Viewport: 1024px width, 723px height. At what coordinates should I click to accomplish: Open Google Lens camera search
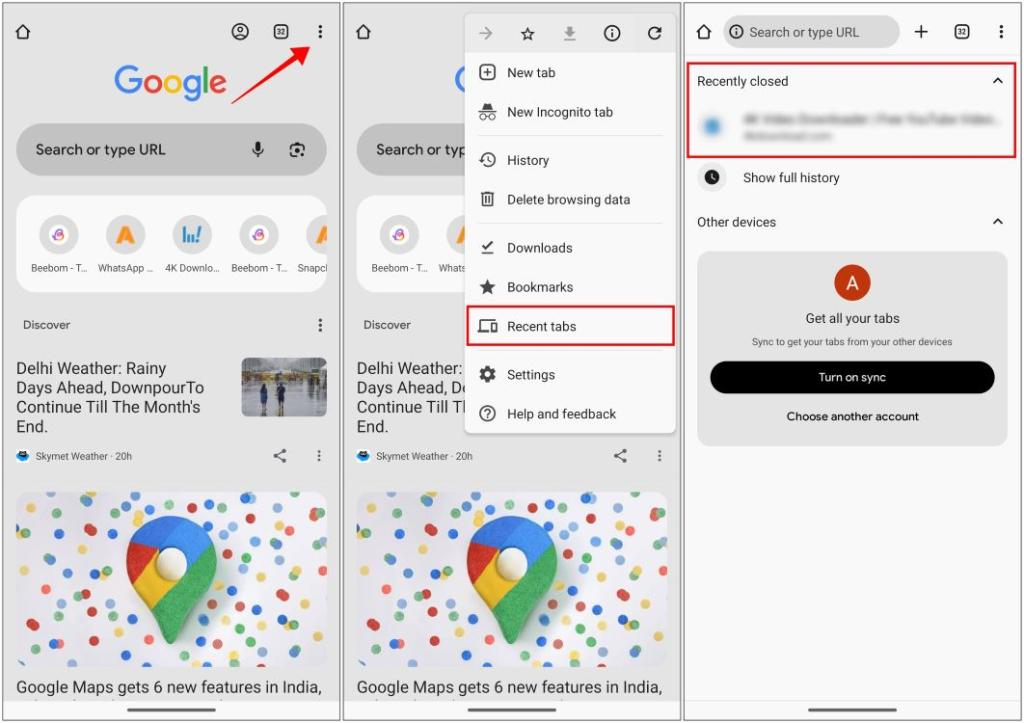click(297, 149)
